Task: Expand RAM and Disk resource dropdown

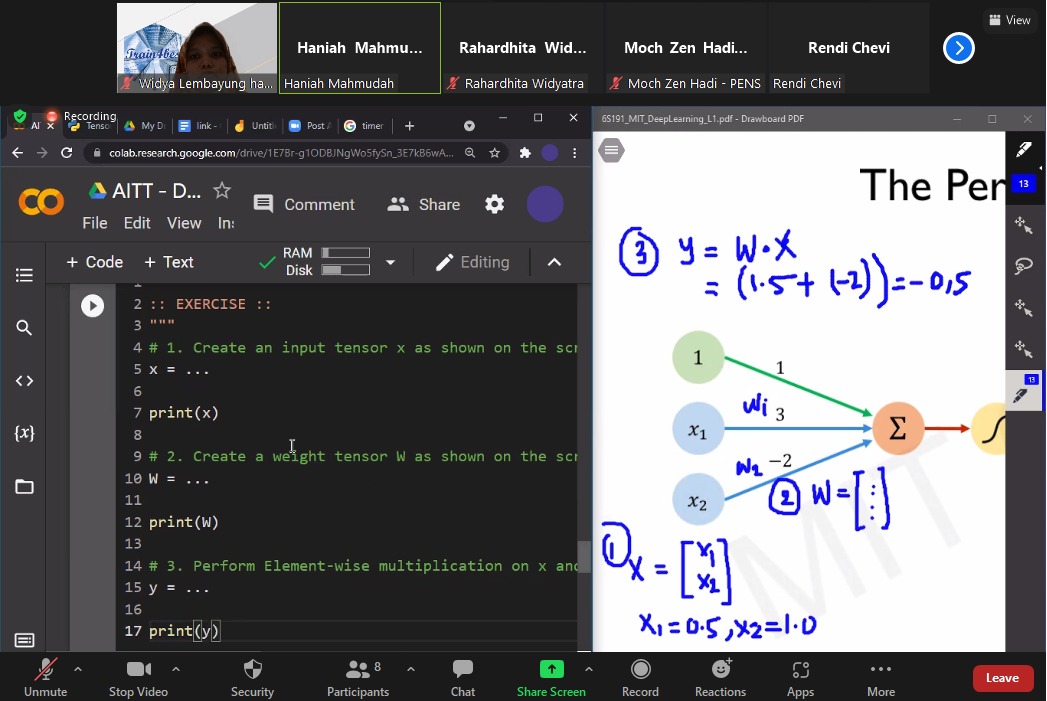Action: point(391,262)
